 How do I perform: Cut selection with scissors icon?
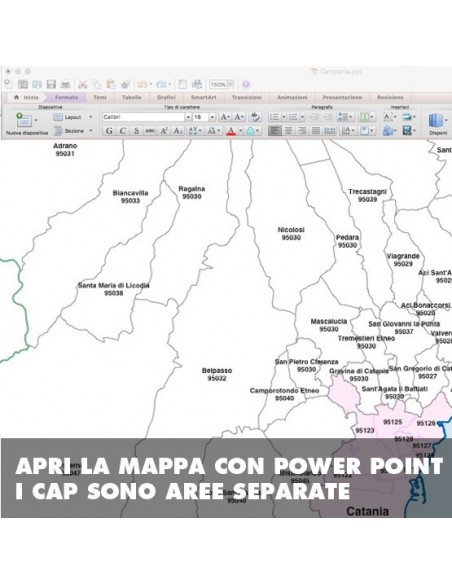pos(82,84)
